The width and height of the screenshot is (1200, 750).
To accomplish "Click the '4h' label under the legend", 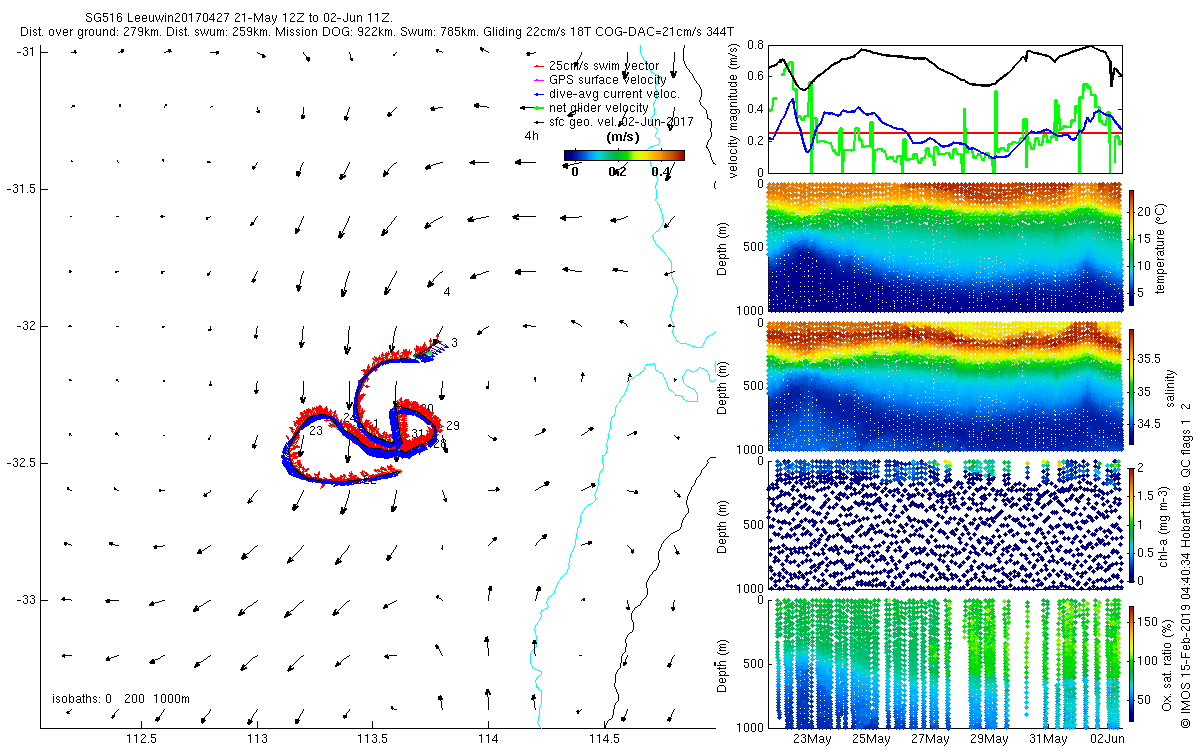I will [532, 136].
